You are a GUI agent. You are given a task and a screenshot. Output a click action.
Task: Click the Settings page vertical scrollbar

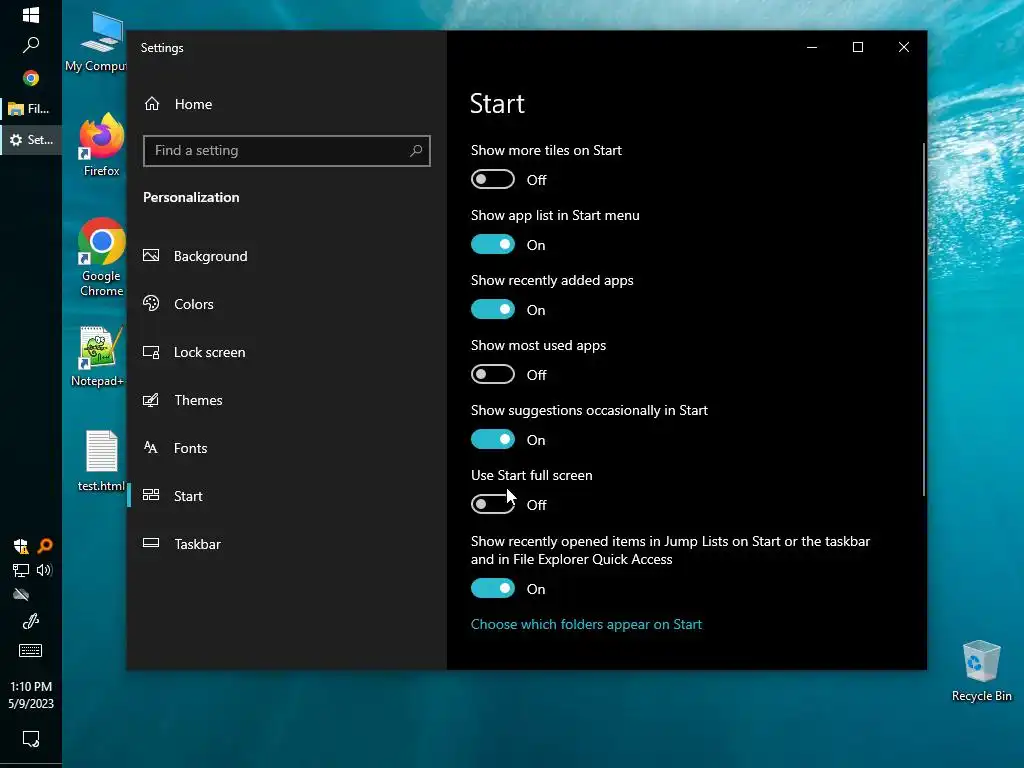923,319
